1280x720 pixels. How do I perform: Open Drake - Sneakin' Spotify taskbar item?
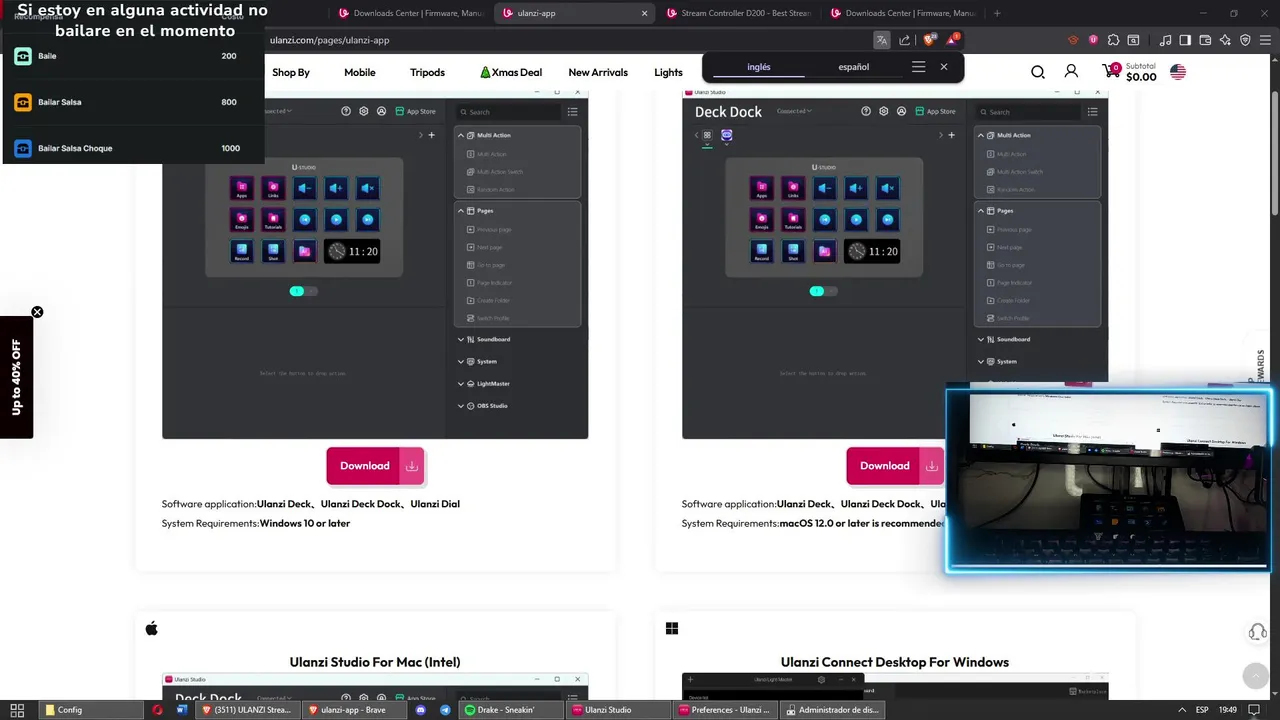[510, 710]
